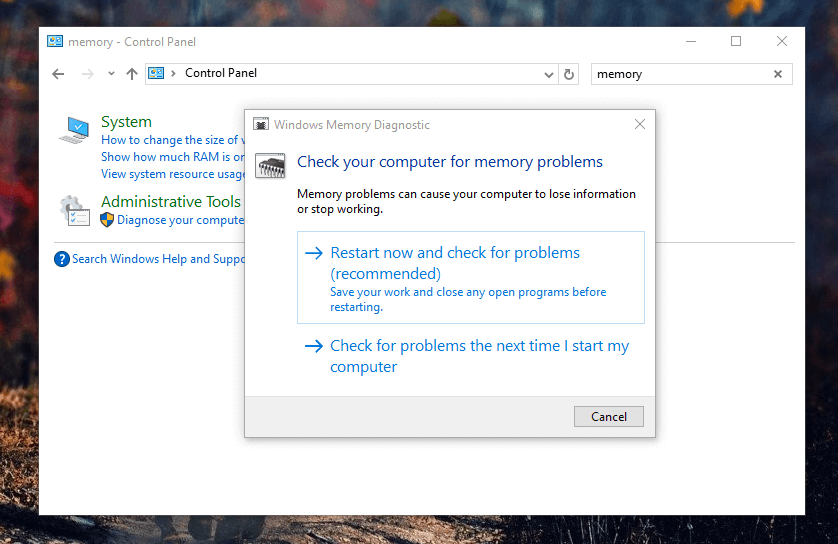
Task: Click Control Panel window title bar icon
Action: [x=55, y=41]
